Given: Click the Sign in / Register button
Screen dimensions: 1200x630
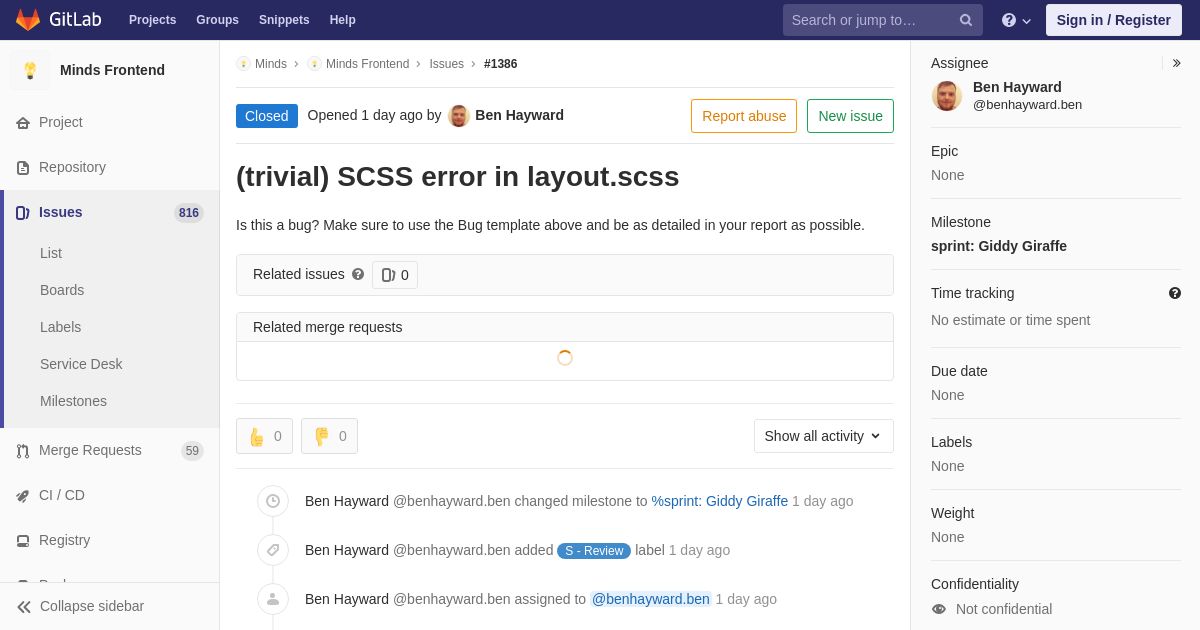Looking at the screenshot, I should coord(1113,20).
